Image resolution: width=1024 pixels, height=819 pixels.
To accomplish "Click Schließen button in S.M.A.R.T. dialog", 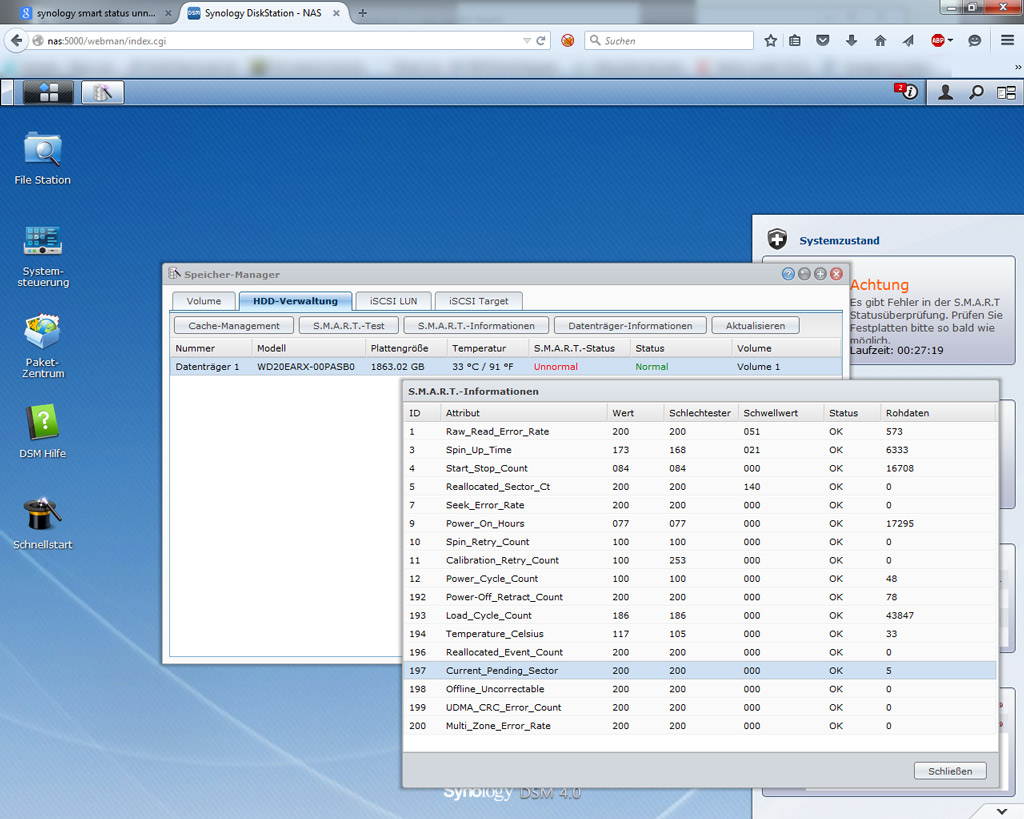I will click(950, 771).
